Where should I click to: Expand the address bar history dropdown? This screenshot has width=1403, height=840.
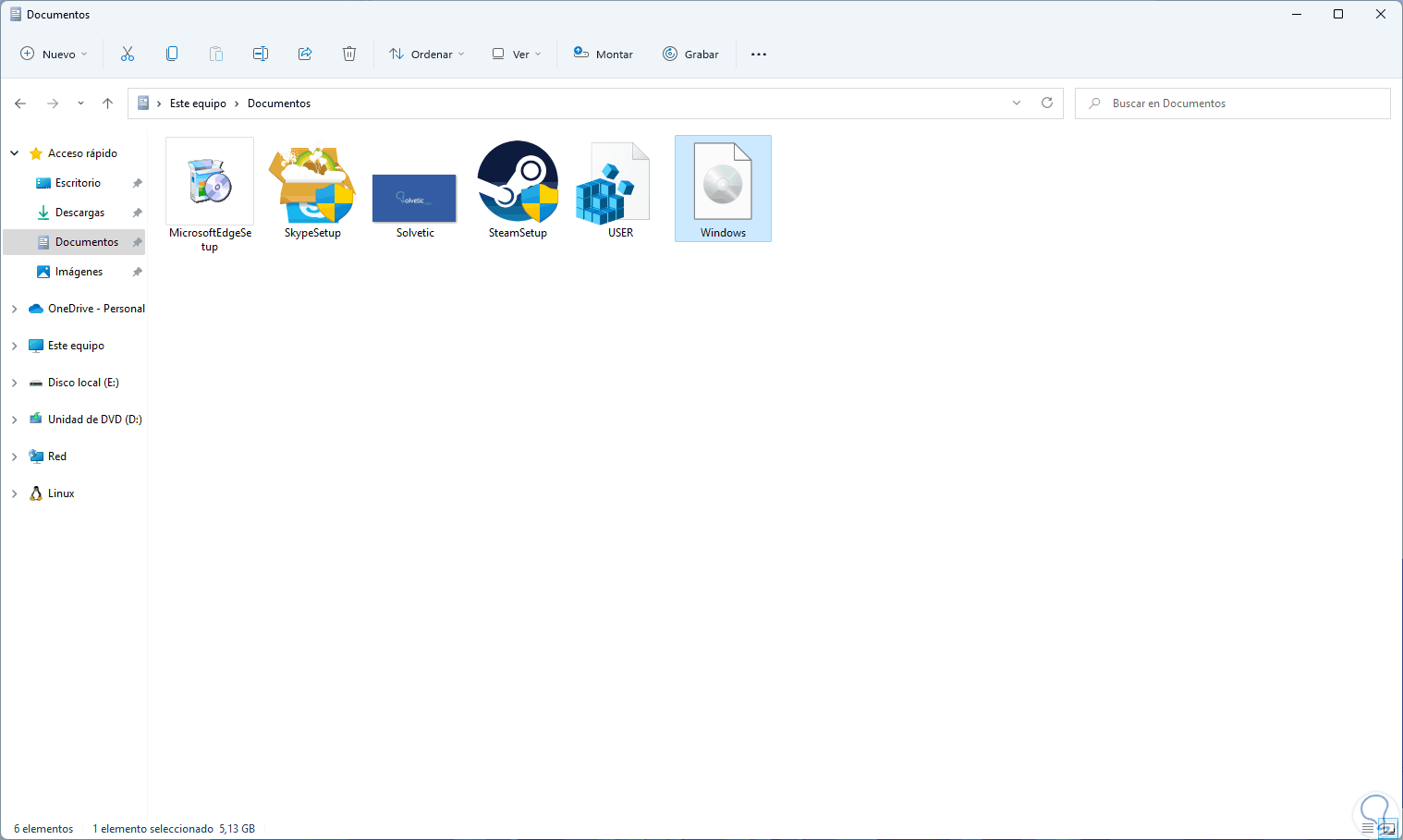[1017, 103]
